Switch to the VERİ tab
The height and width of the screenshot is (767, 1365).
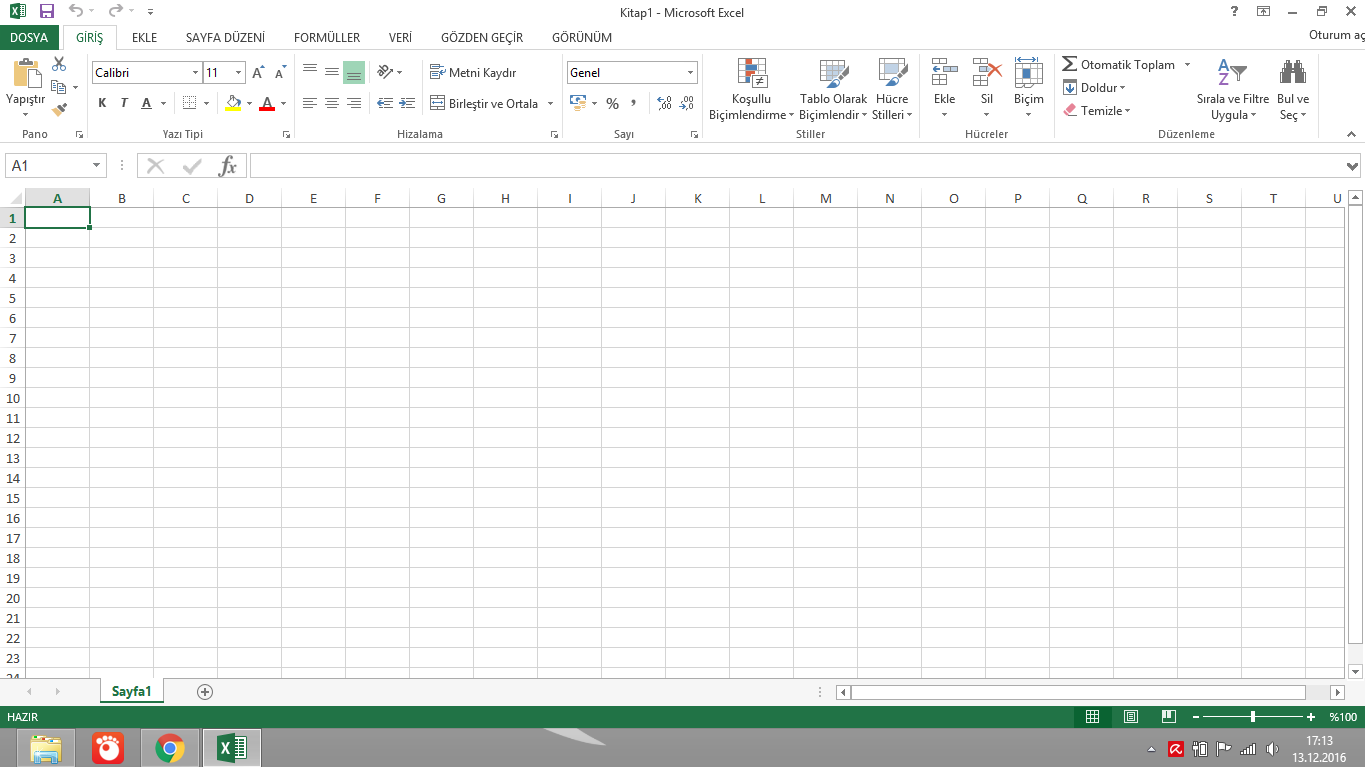click(401, 37)
